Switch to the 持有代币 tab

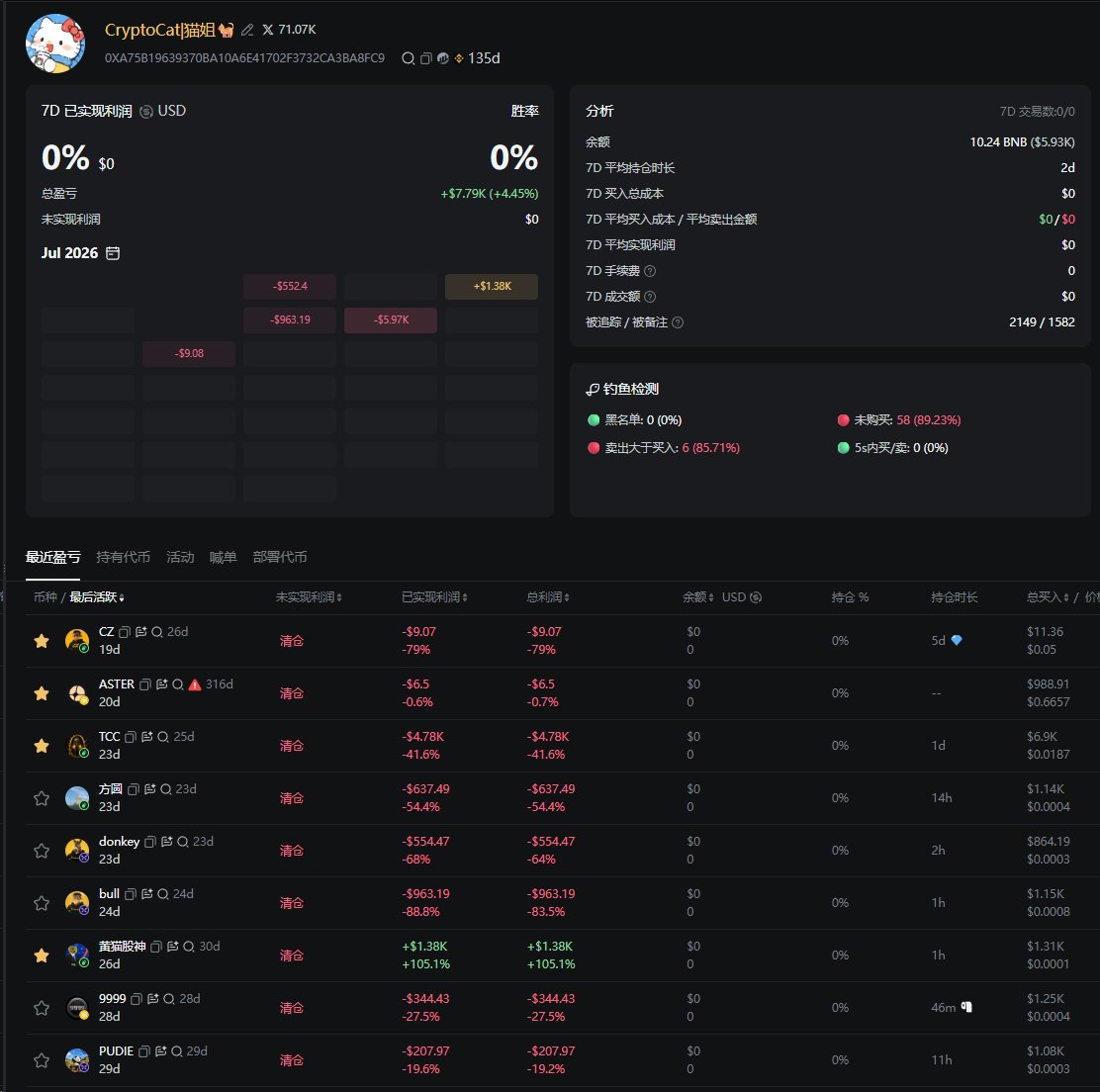tap(123, 557)
